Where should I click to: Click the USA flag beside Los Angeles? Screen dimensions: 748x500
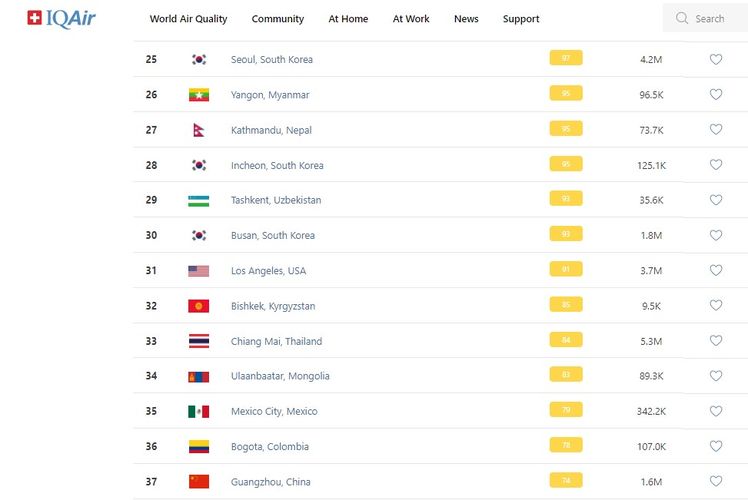click(199, 271)
